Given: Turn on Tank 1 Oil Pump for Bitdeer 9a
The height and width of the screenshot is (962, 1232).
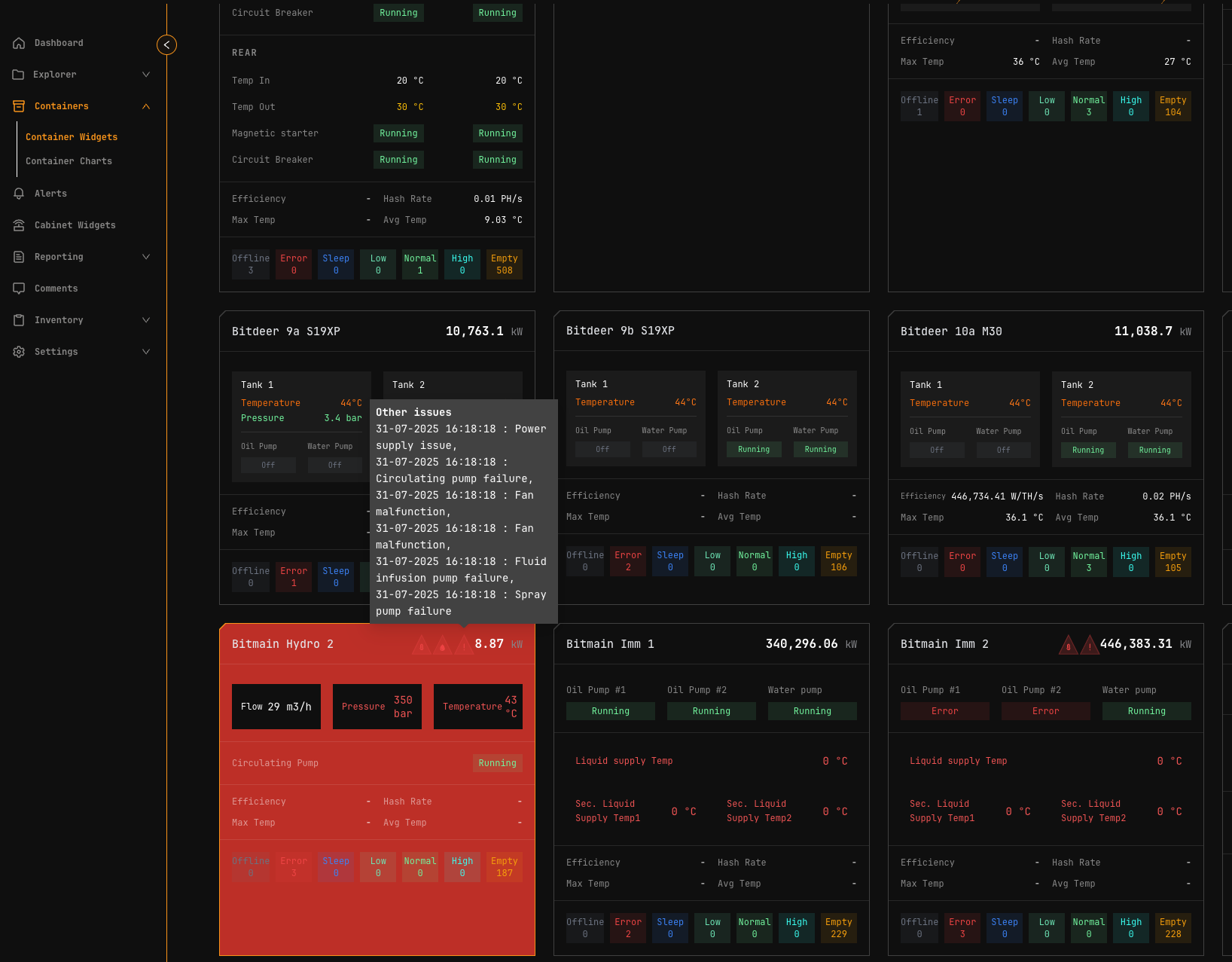Looking at the screenshot, I should pos(267,465).
